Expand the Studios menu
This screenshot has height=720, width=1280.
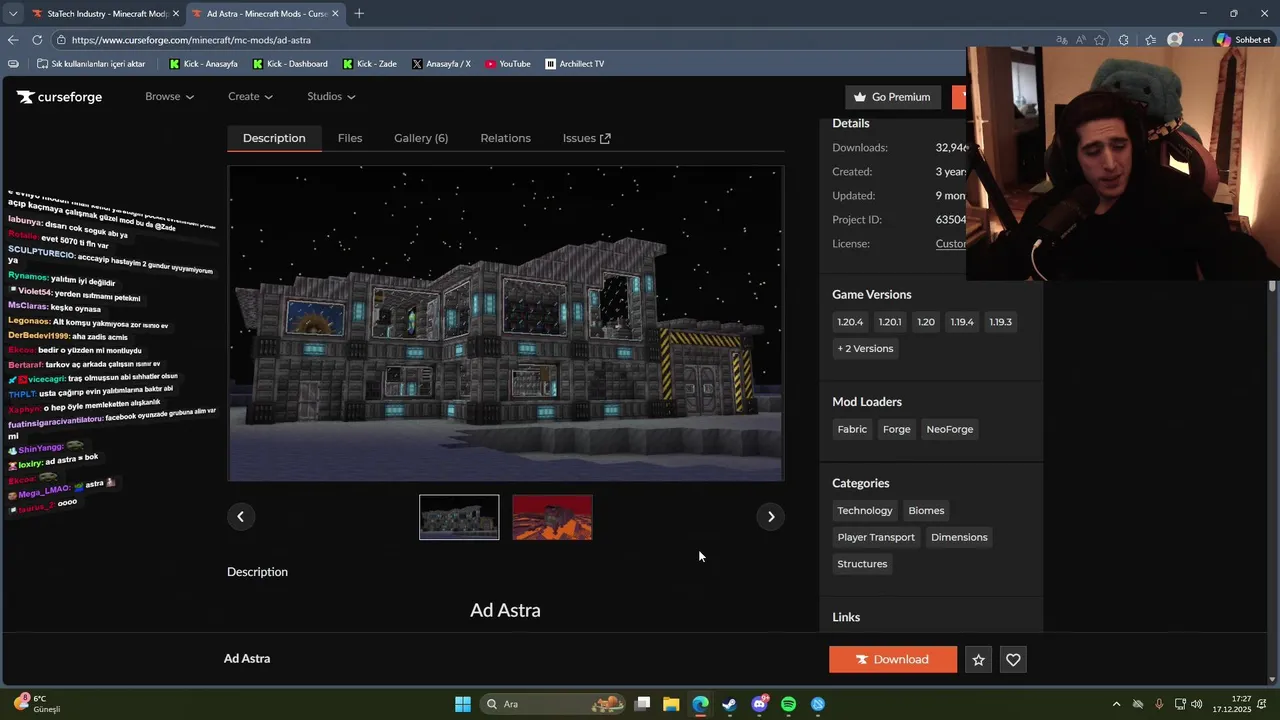point(331,97)
